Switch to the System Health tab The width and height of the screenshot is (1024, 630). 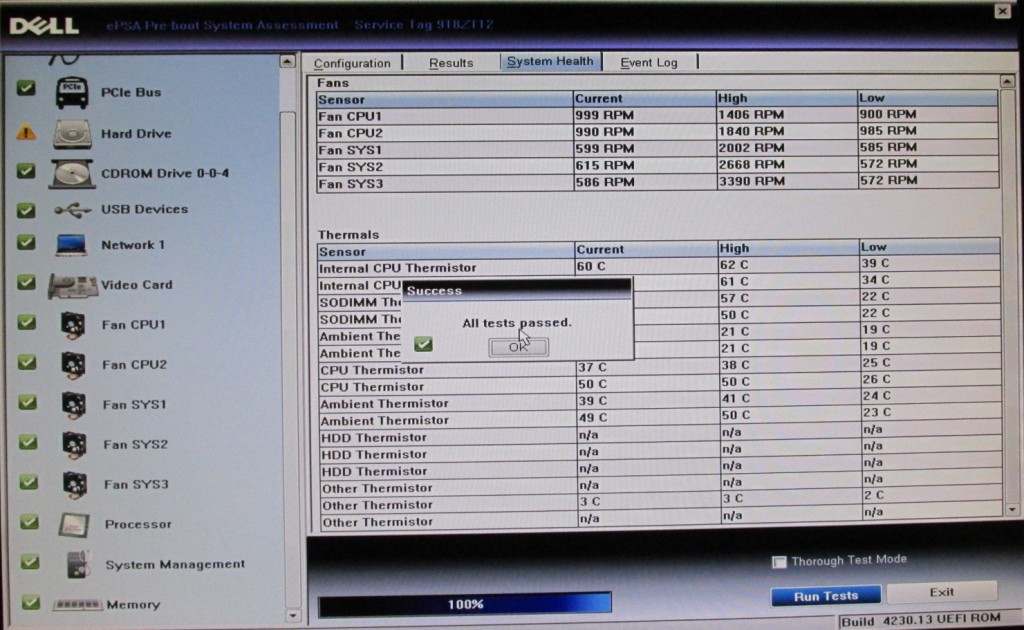coord(551,61)
